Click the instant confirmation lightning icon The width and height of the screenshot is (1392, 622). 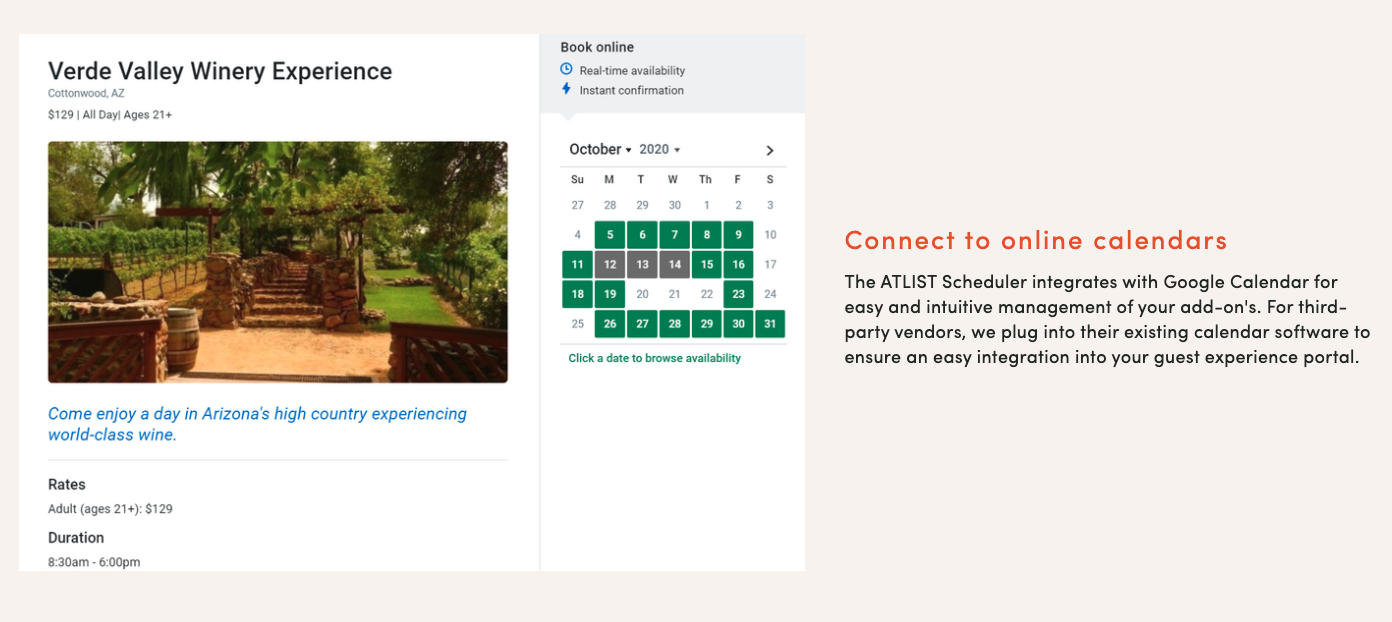[566, 89]
